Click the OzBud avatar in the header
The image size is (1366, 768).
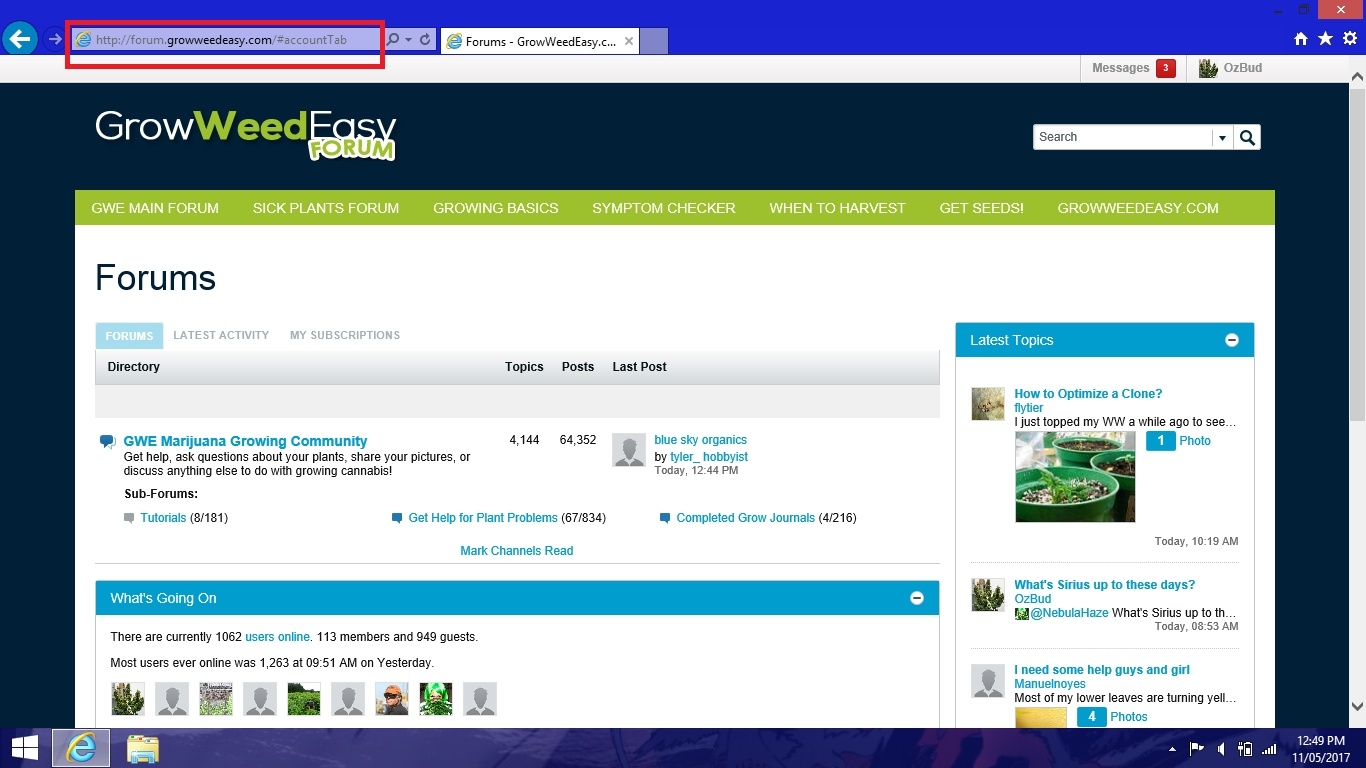(x=1208, y=68)
